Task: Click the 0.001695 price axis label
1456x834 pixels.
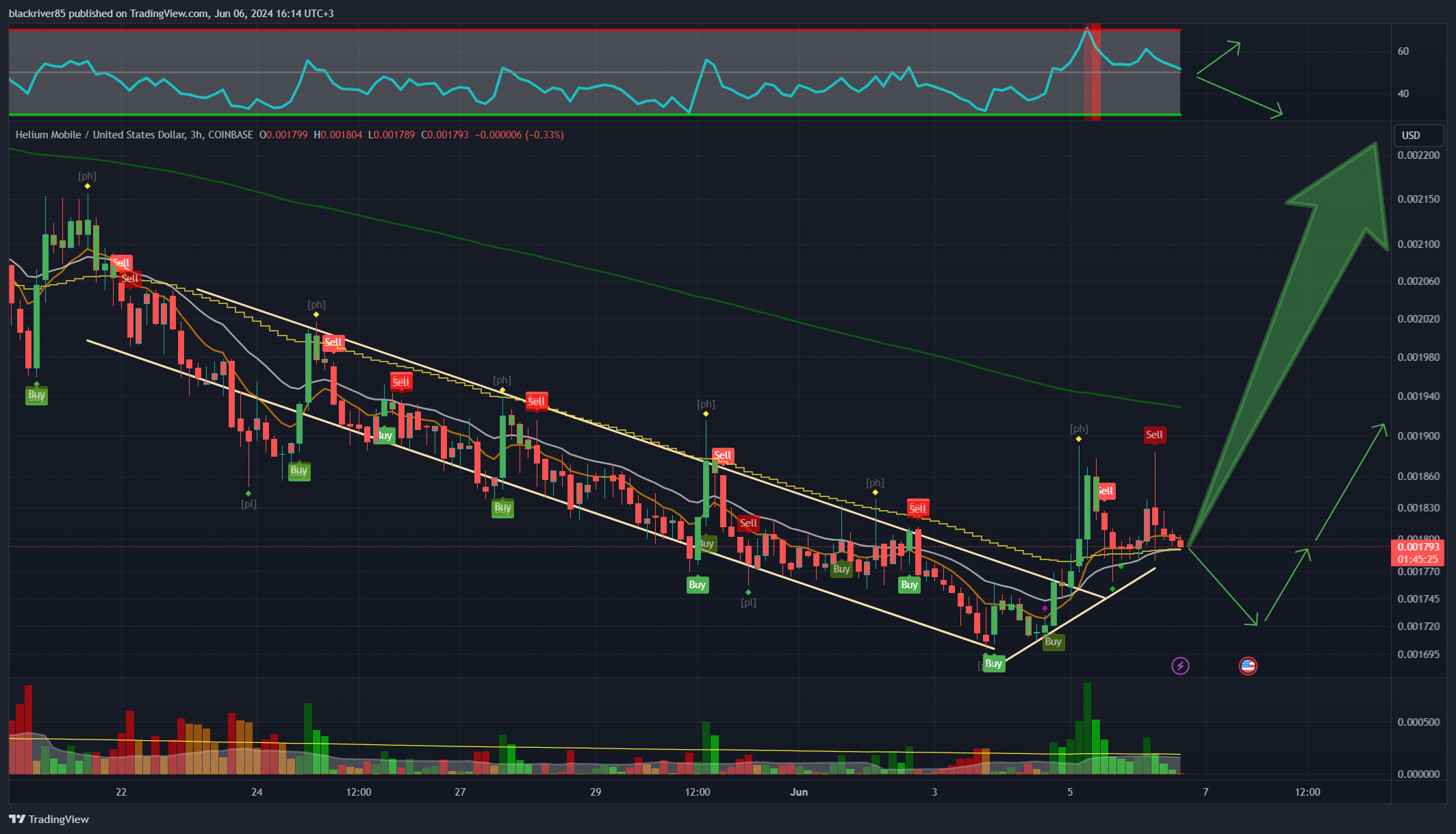Action: (1418, 655)
